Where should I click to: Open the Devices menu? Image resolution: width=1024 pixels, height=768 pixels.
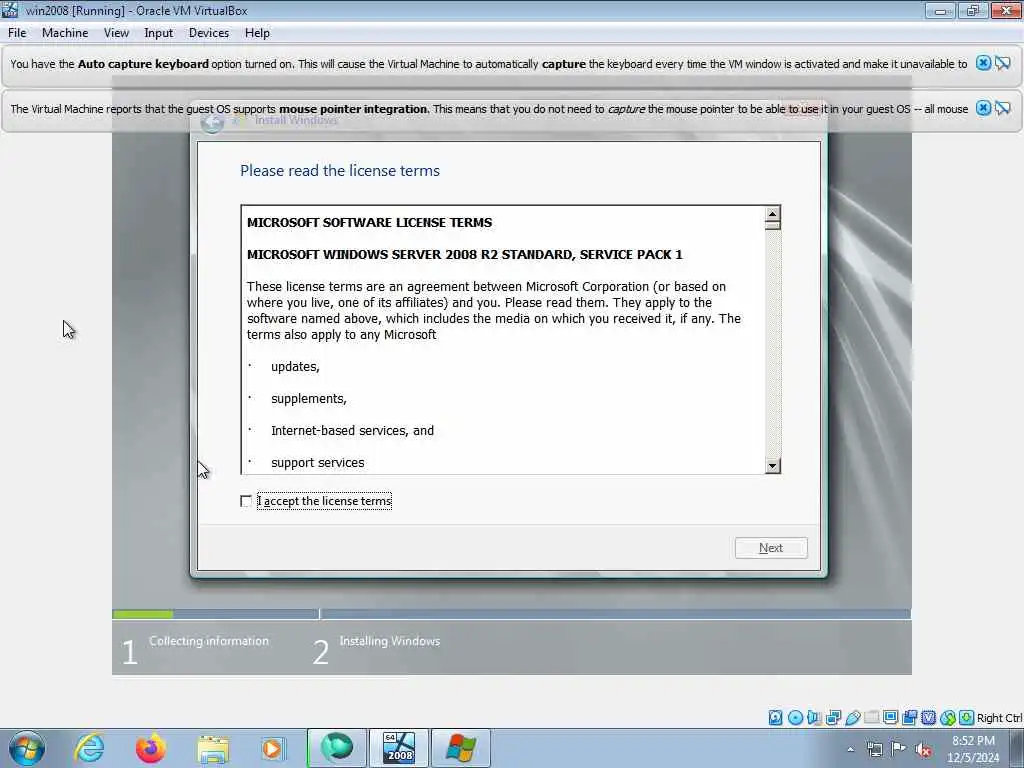[209, 33]
